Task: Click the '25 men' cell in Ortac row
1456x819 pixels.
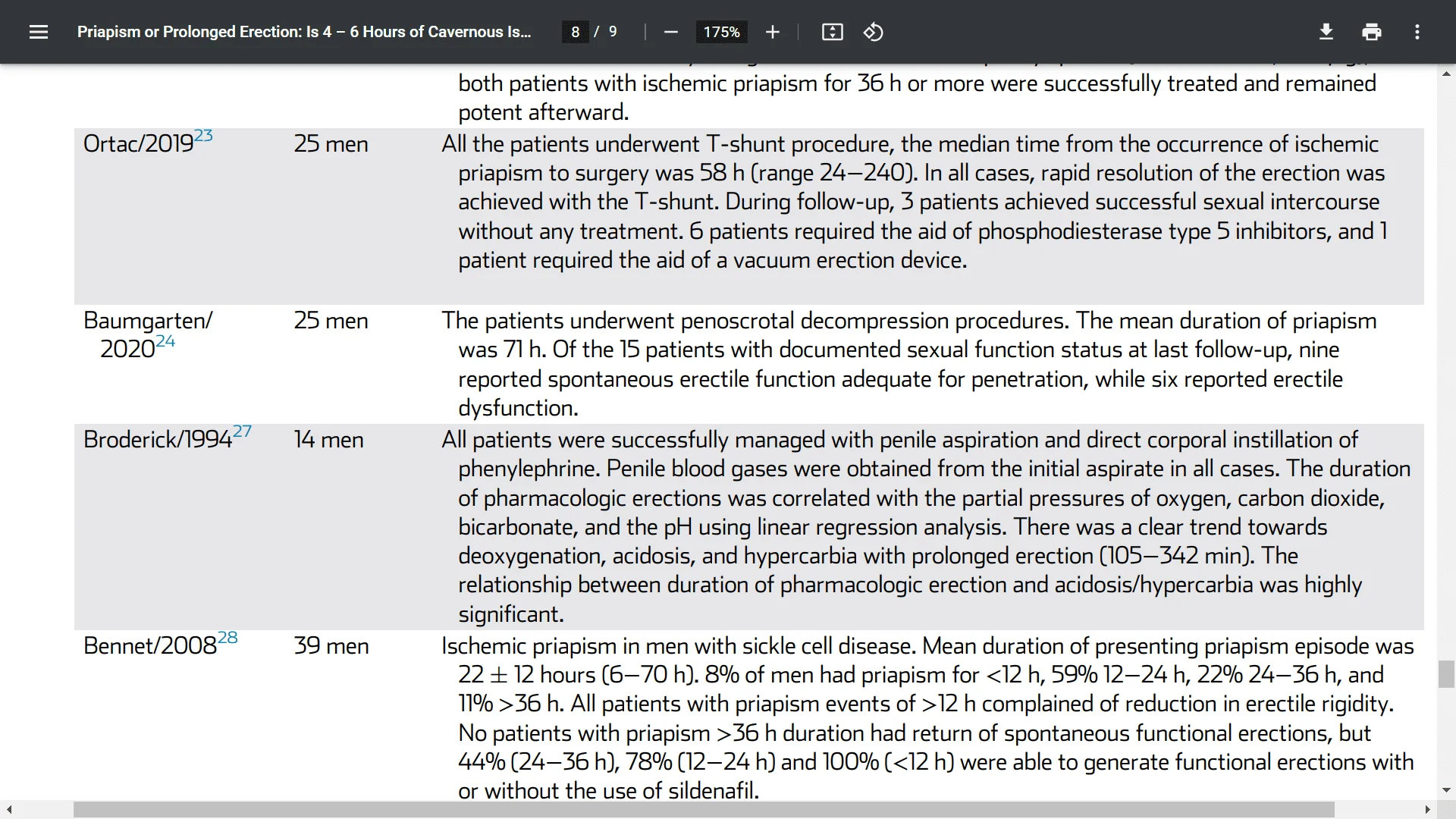Action: [331, 144]
